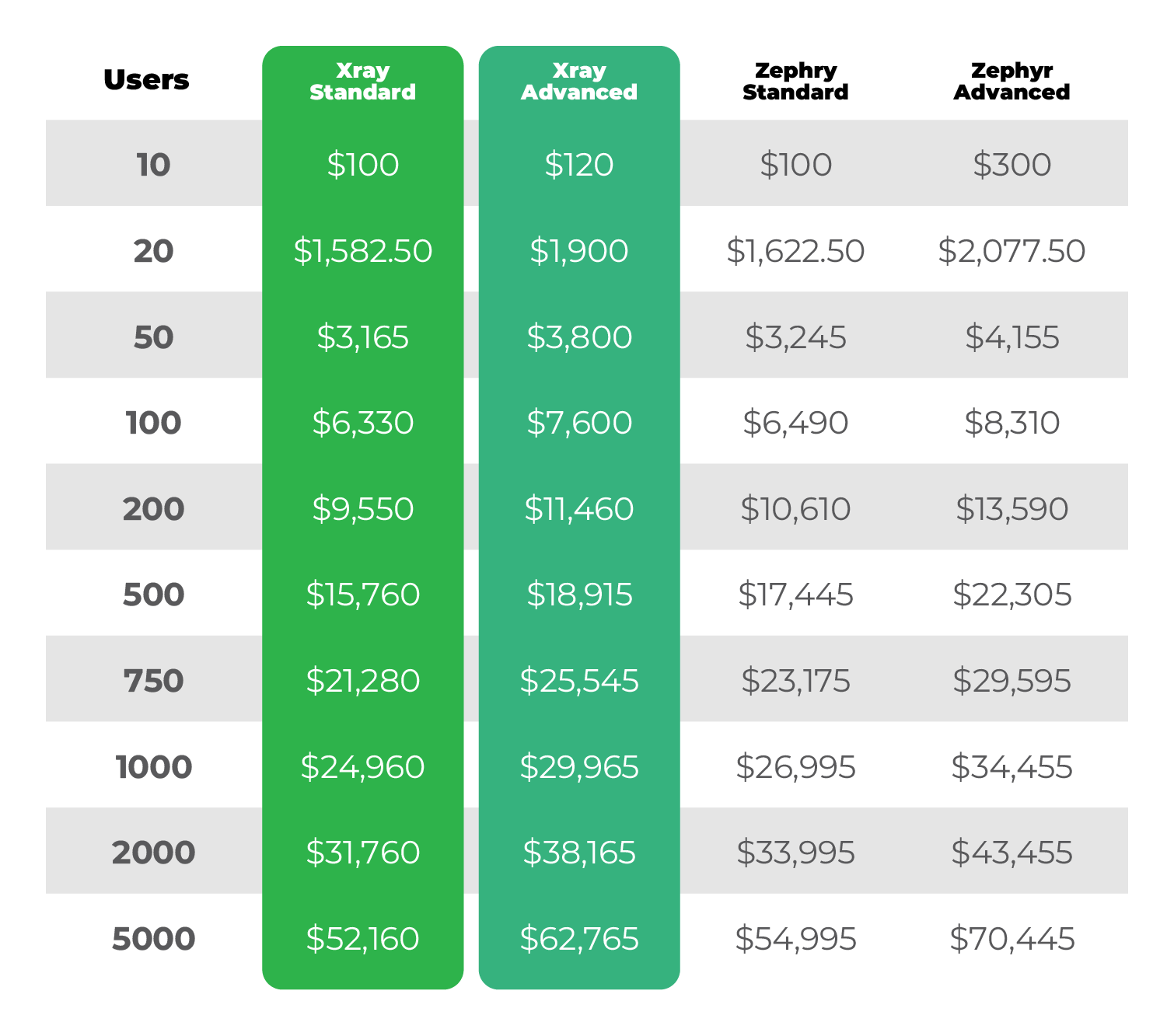Select the $70,445 Zephyr Advanced price

1012,939
